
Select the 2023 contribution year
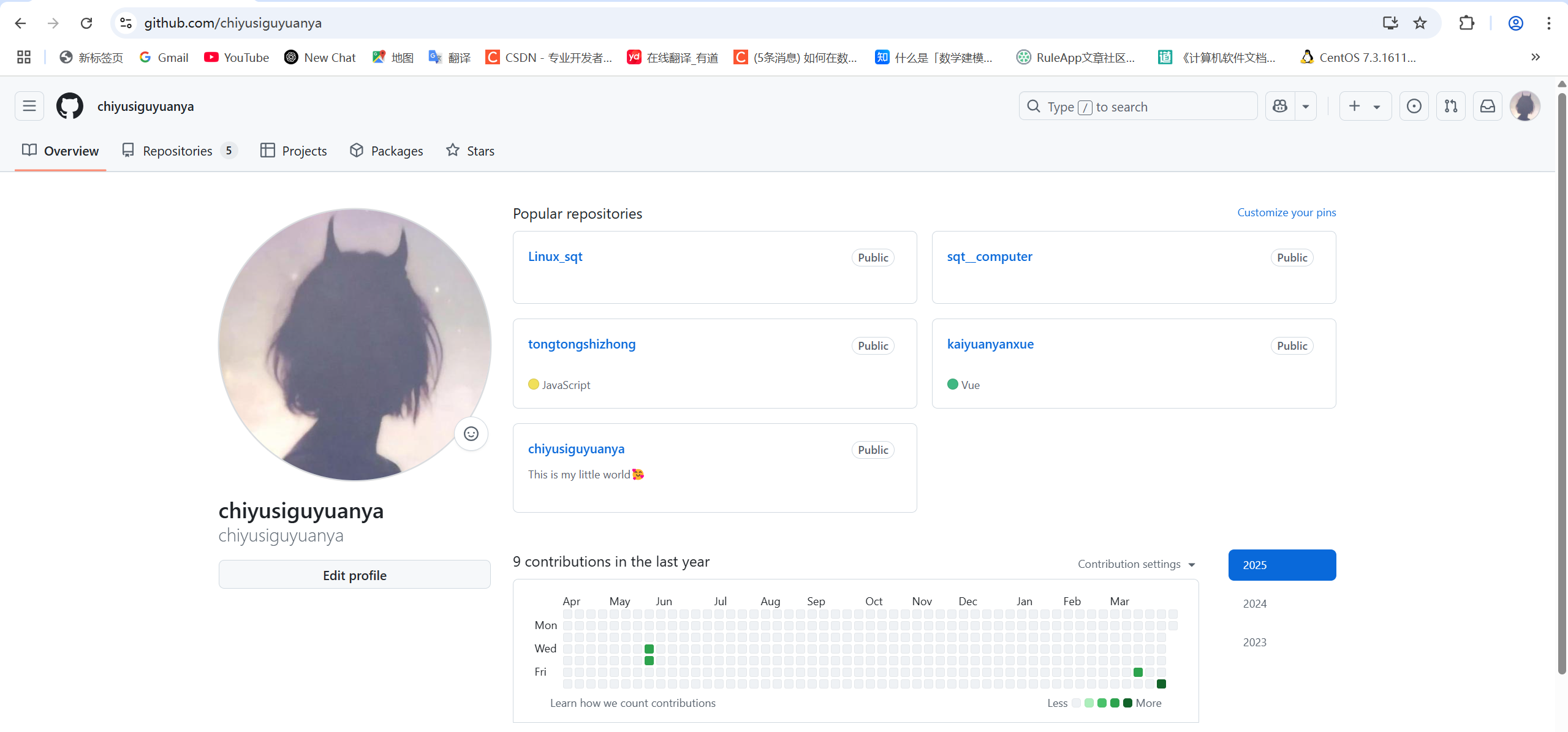[x=1254, y=642]
